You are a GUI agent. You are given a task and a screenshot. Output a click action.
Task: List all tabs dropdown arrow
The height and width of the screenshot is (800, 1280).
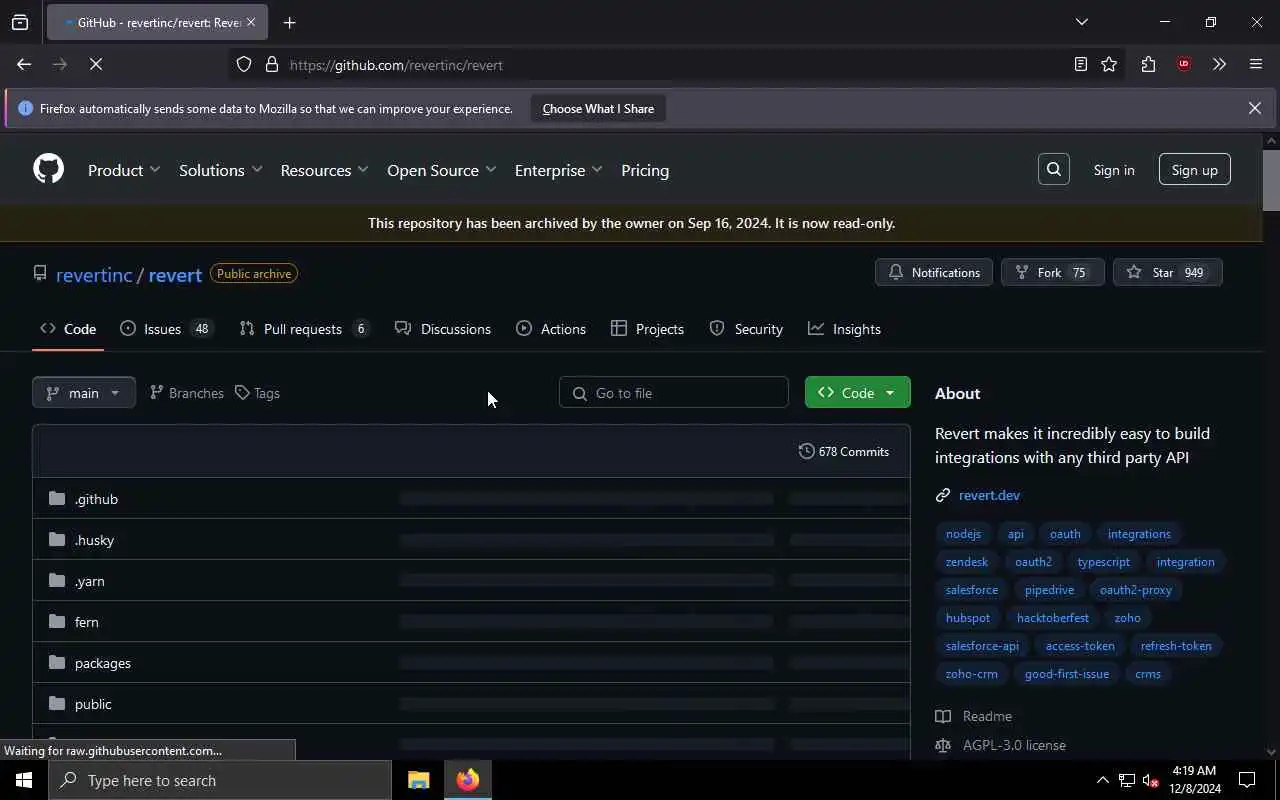pos(1081,22)
